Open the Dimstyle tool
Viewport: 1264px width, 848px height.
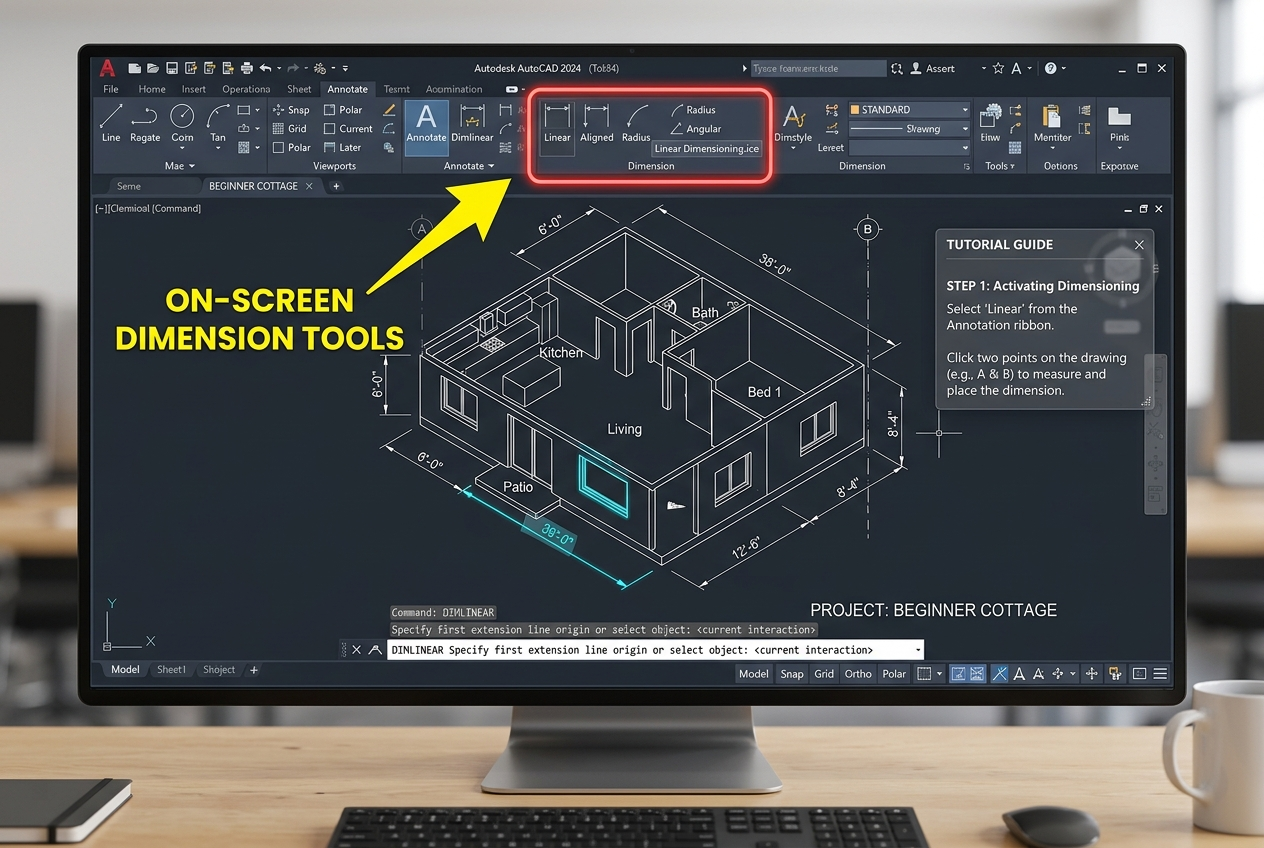click(x=793, y=125)
